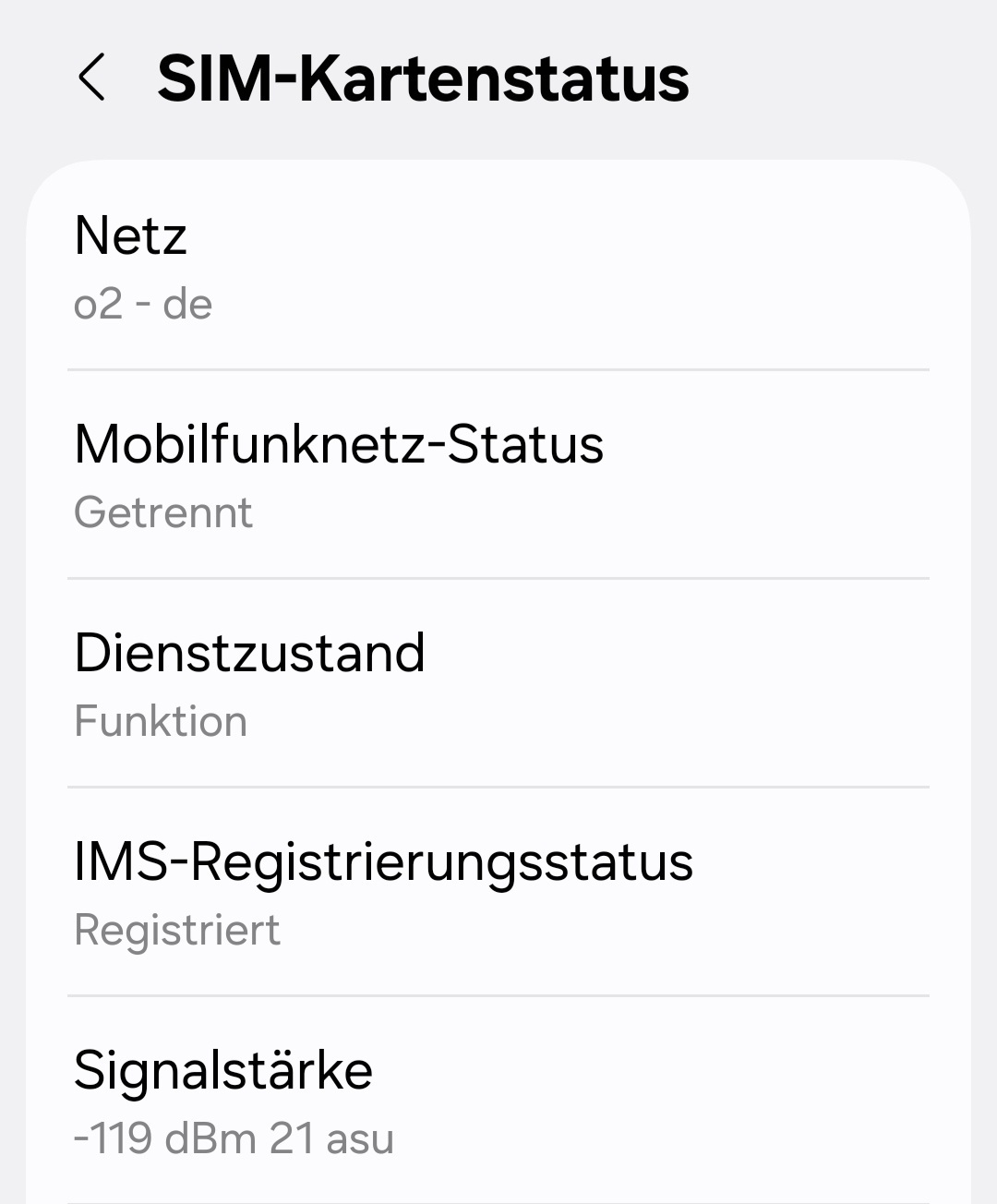Tap blank area right of Funktion
Image resolution: width=997 pixels, height=1204 pixels.
coord(589,721)
